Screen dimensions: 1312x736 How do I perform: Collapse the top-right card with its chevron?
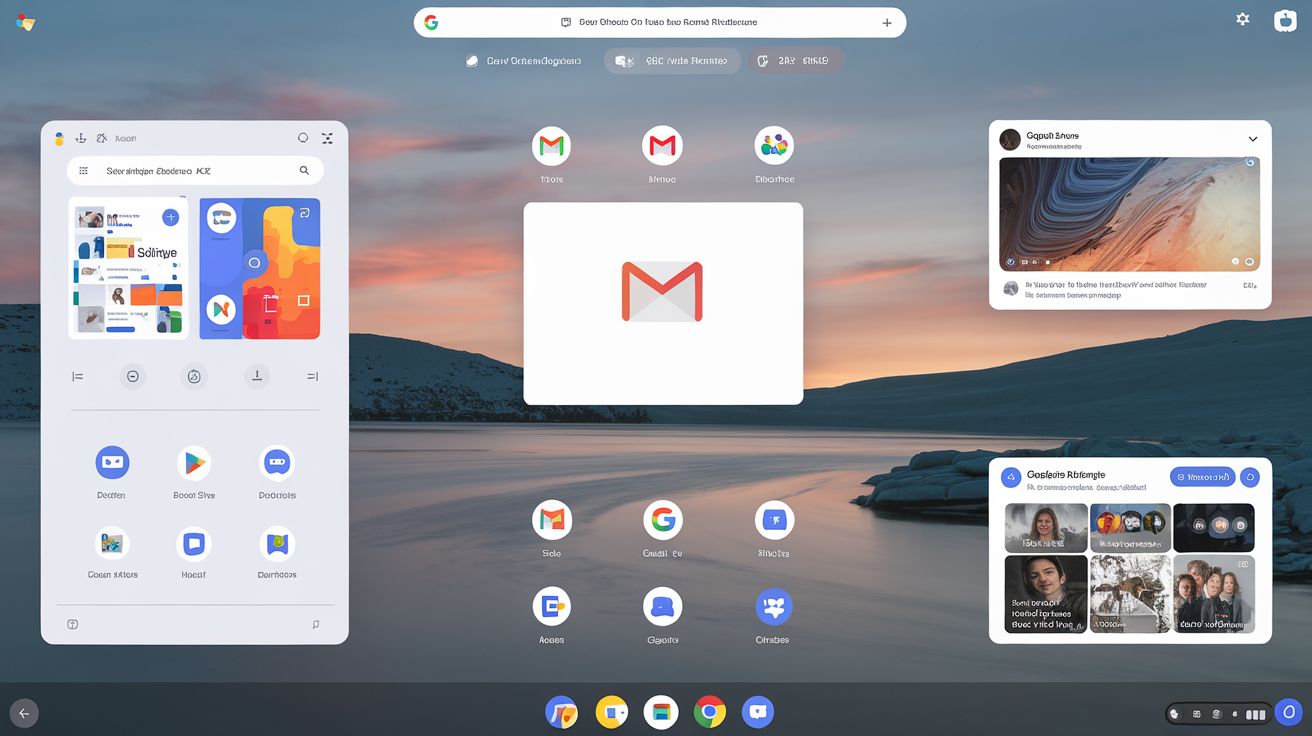[x=1252, y=139]
